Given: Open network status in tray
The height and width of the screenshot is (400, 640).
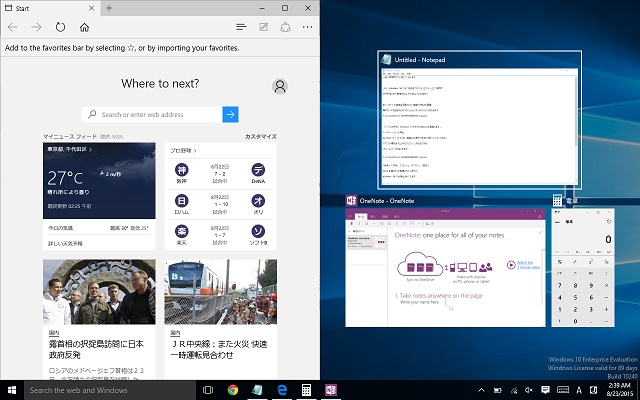Looking at the screenshot, I should tap(513, 390).
